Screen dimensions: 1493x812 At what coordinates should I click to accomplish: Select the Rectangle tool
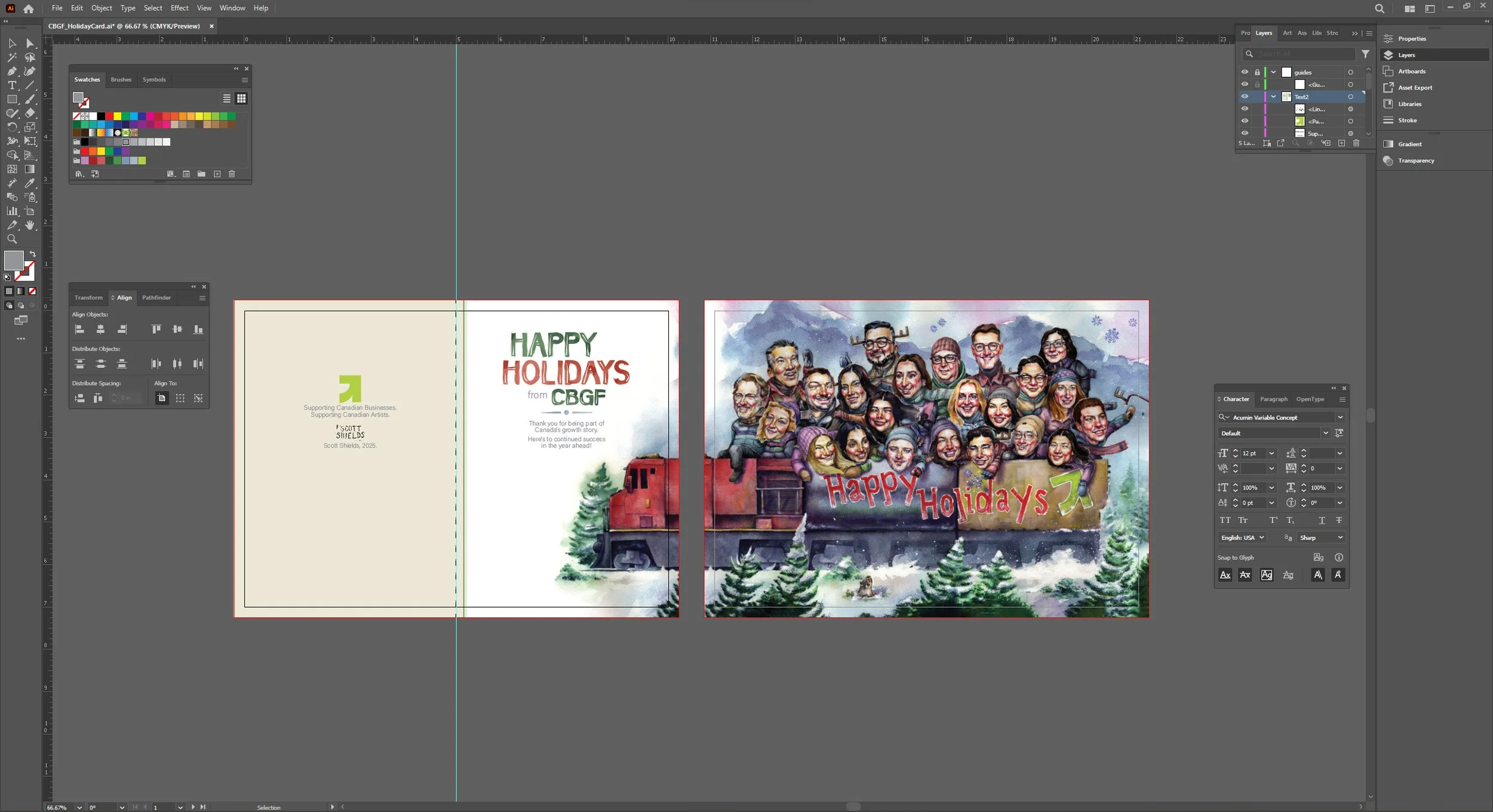point(12,99)
